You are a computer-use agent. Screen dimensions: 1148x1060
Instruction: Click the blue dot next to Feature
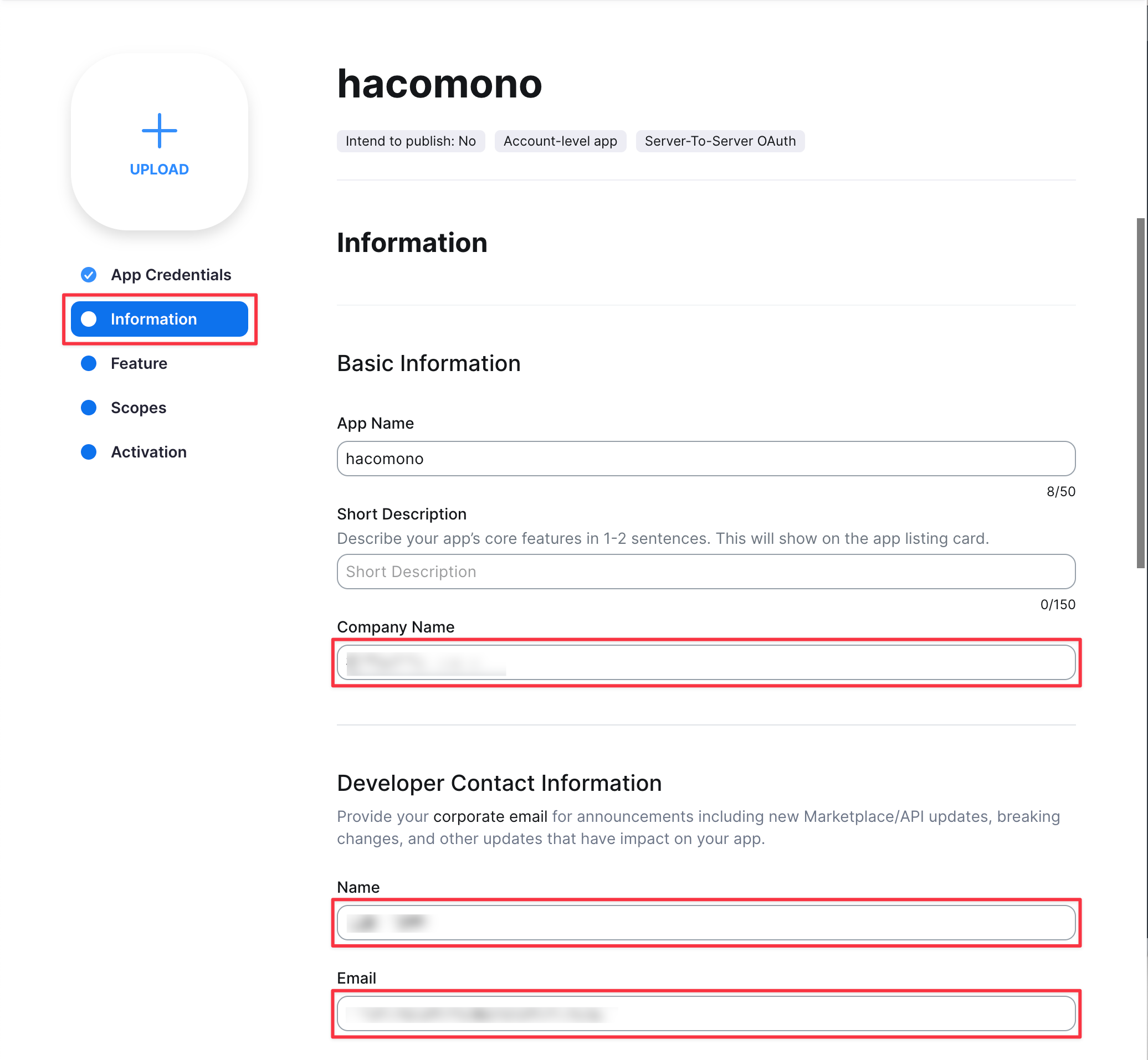(x=88, y=363)
